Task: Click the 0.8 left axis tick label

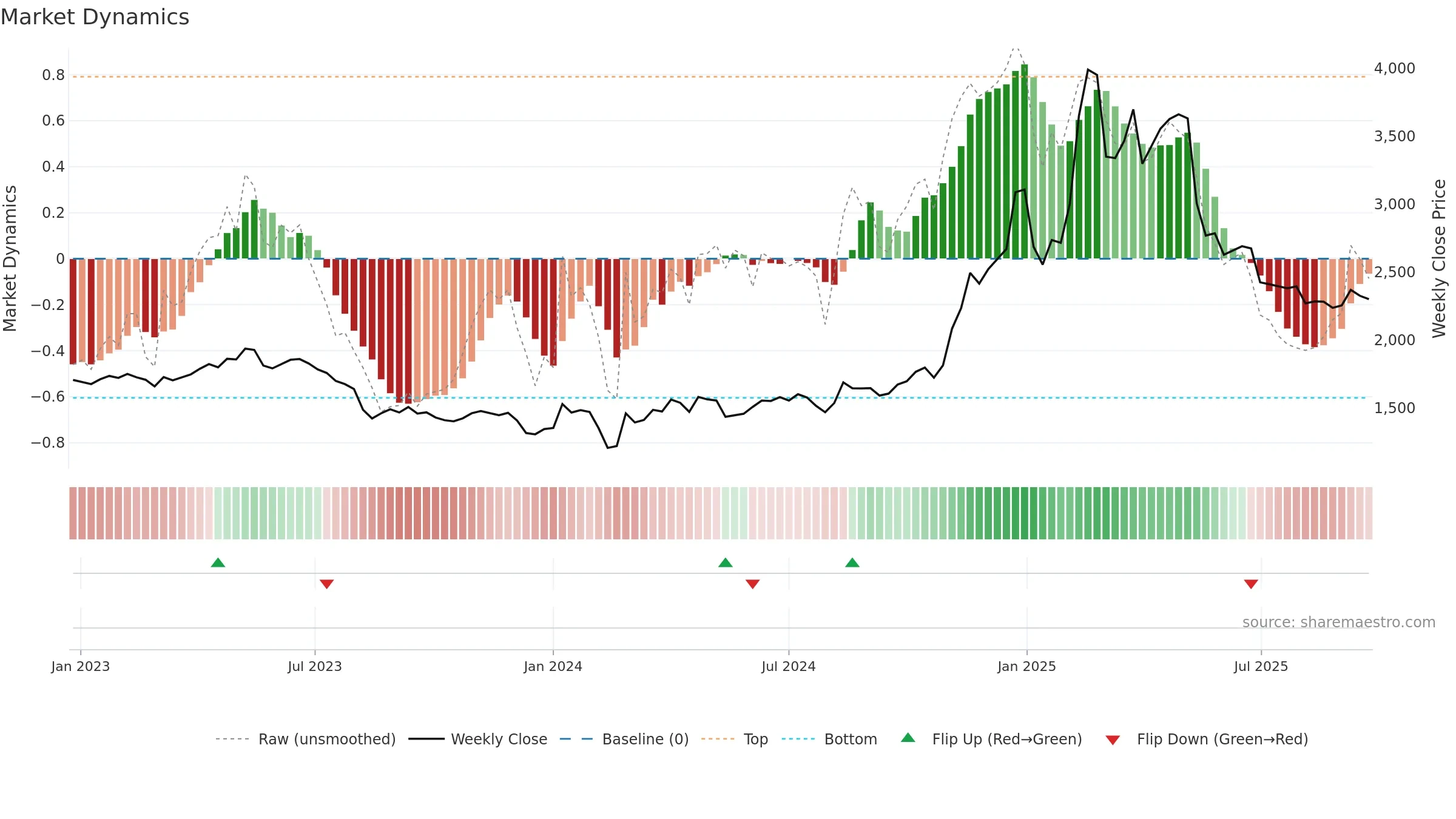Action: (53, 75)
